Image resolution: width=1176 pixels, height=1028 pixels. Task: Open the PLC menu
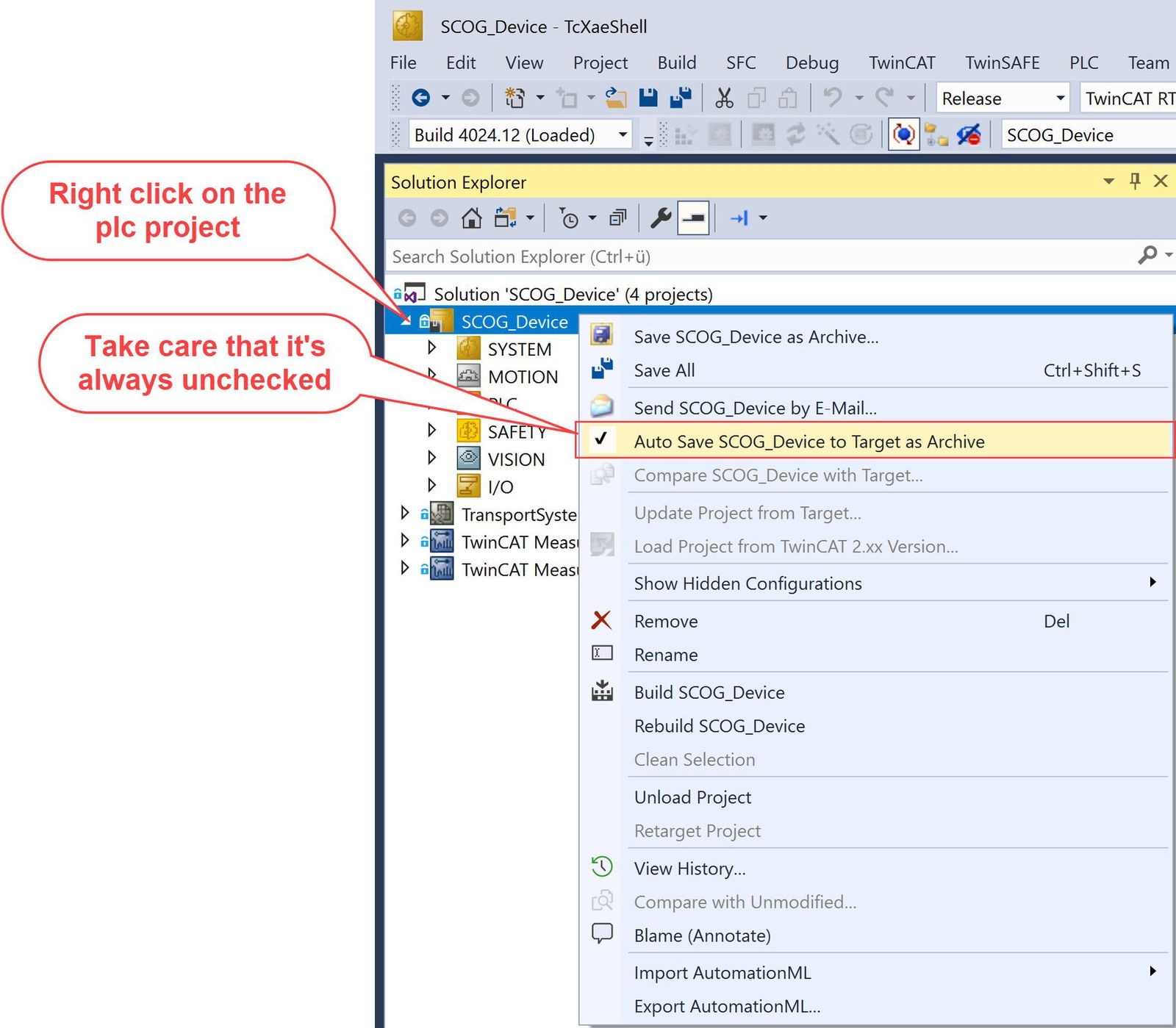click(1083, 62)
